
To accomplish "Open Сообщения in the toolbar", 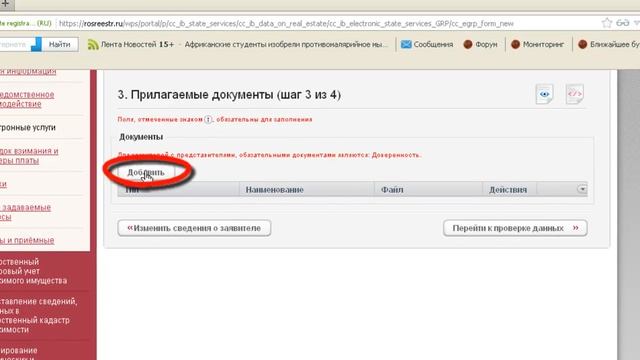I will [433, 44].
